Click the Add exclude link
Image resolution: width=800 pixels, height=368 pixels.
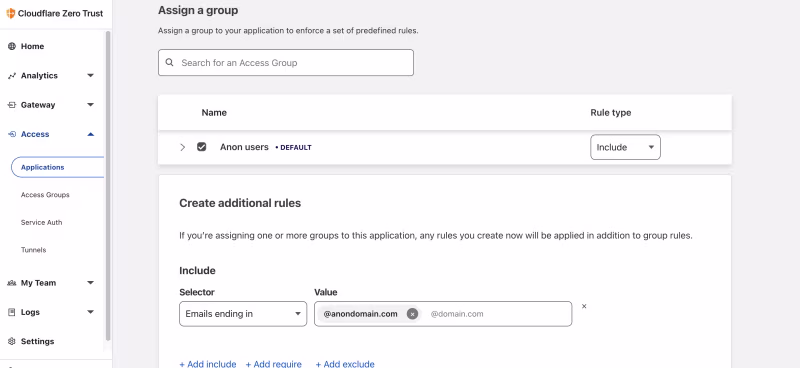click(x=345, y=364)
